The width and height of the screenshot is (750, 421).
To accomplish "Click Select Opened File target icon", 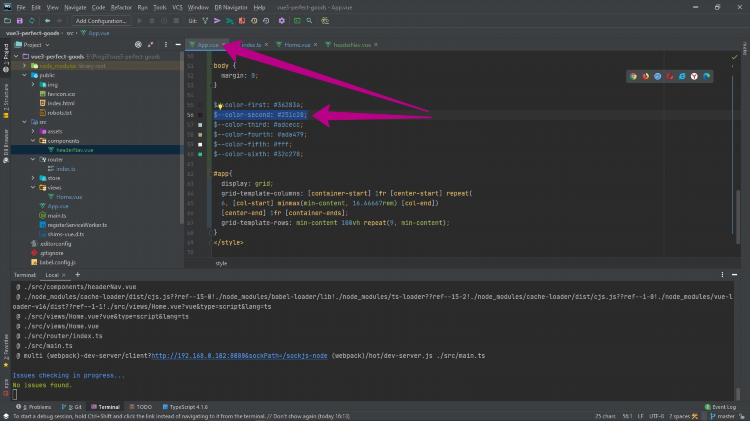I will pos(138,44).
